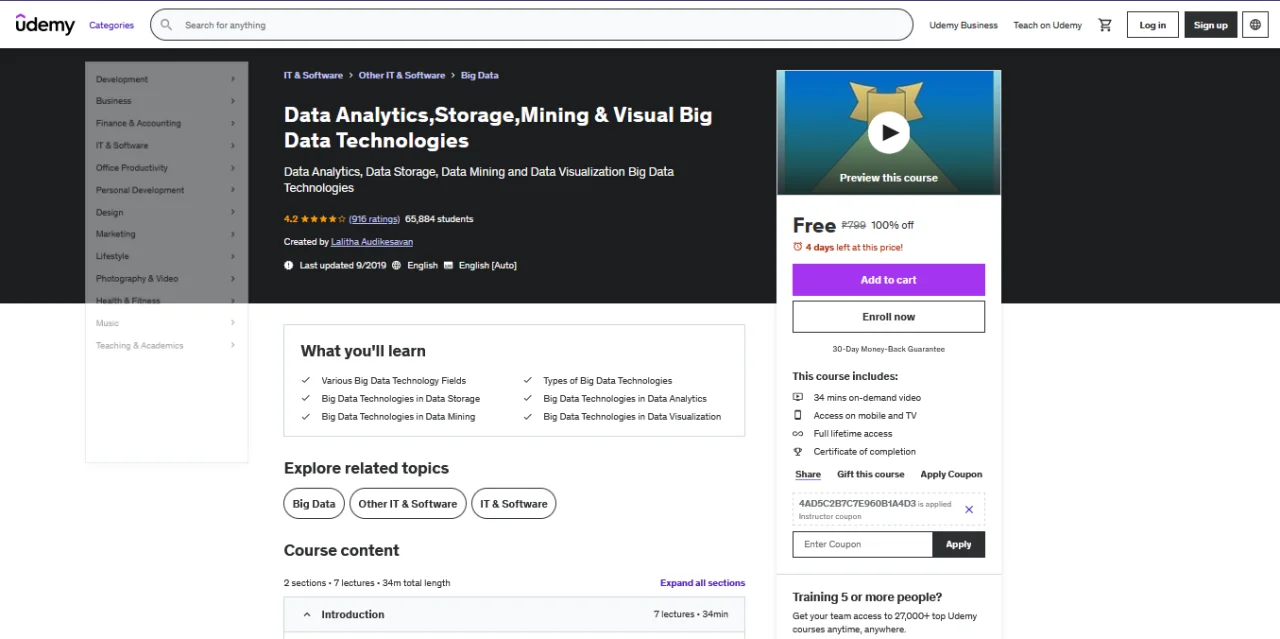Open the Categories dropdown in header
Image resolution: width=1280 pixels, height=639 pixels.
click(111, 25)
